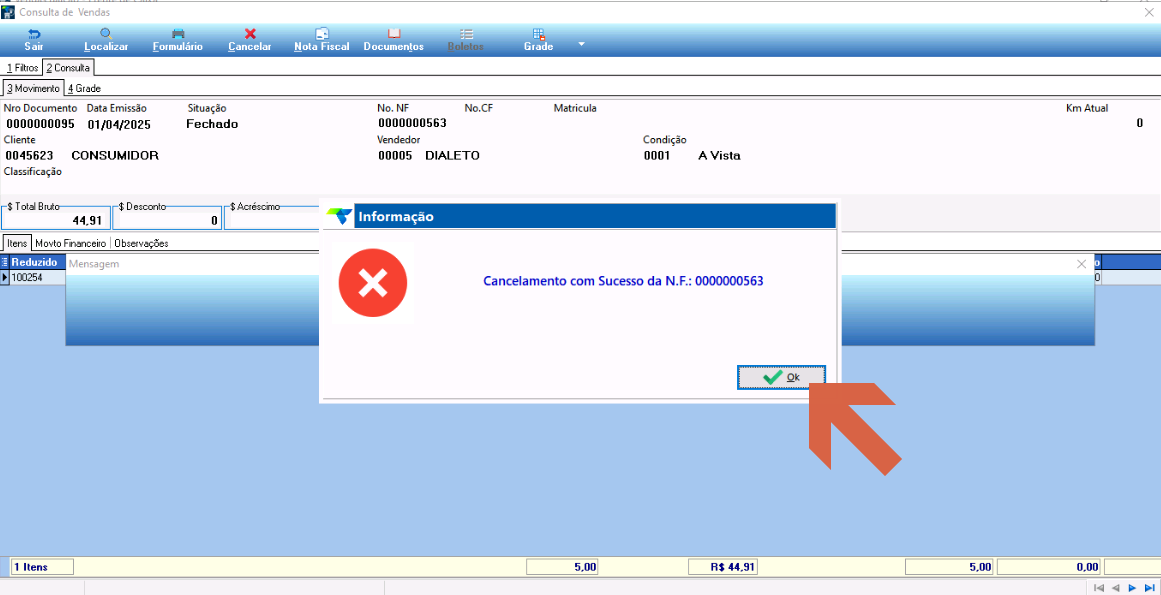This screenshot has width=1161, height=595.
Task: Expand the toolbar overflow dropdown arrow
Action: [581, 44]
